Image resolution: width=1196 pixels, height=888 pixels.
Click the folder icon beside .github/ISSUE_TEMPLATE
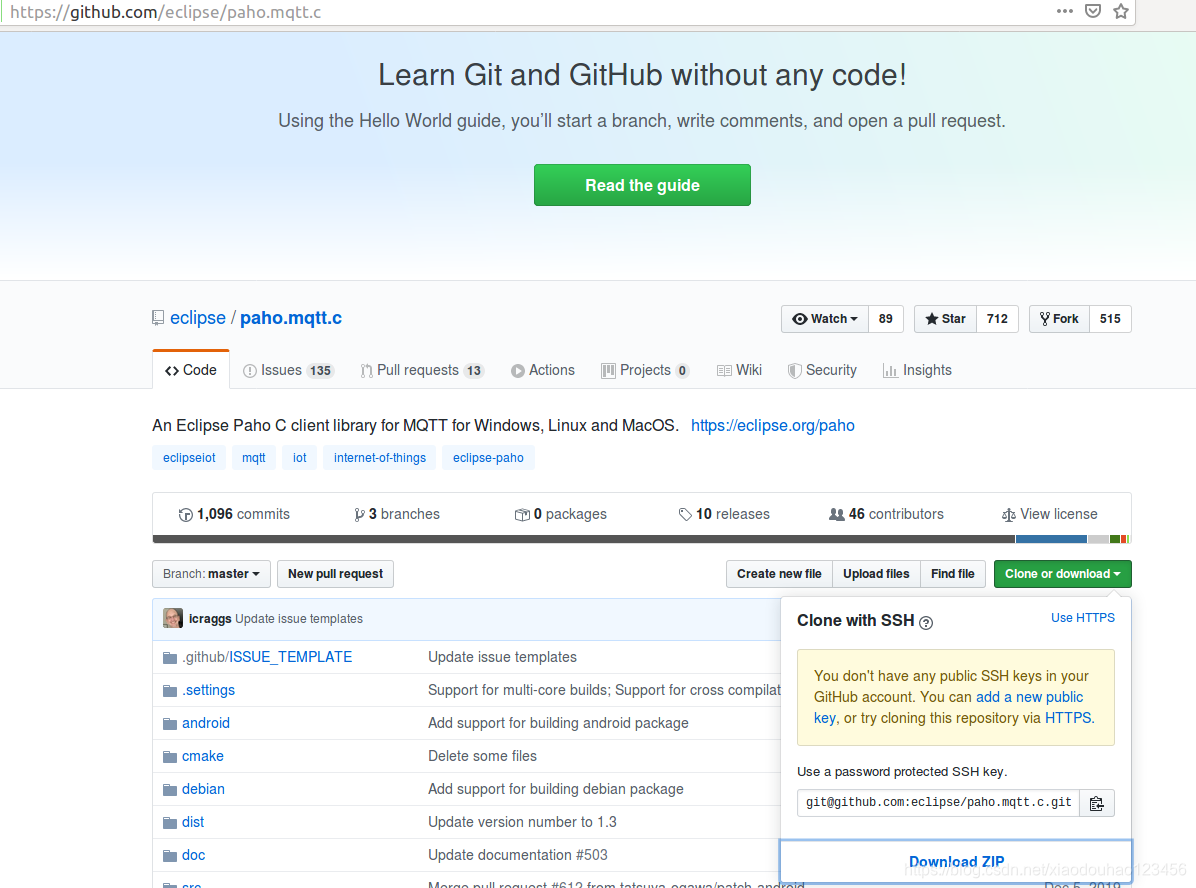tap(170, 658)
